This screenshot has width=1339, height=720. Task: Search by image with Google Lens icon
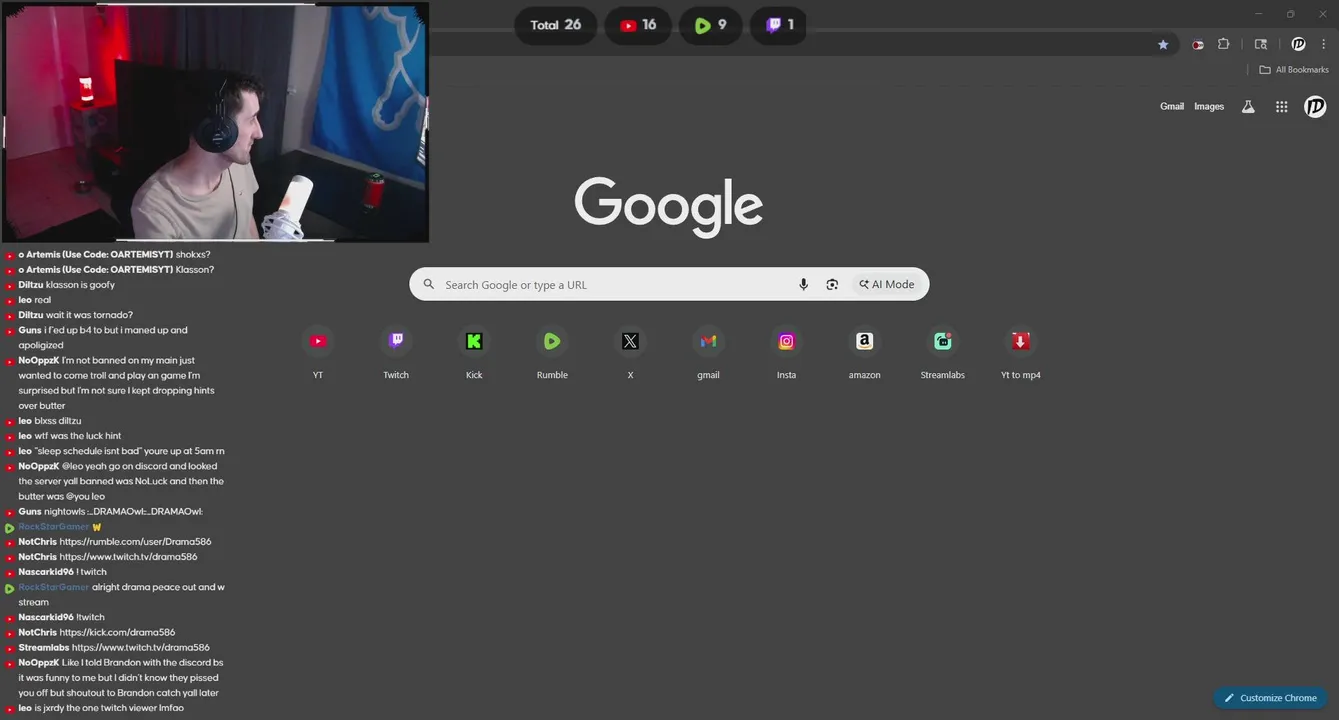(x=832, y=285)
